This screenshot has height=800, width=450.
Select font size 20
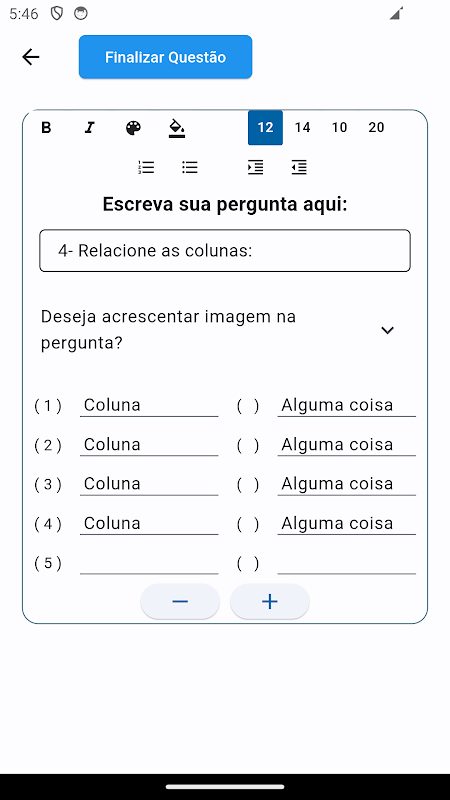(376, 128)
